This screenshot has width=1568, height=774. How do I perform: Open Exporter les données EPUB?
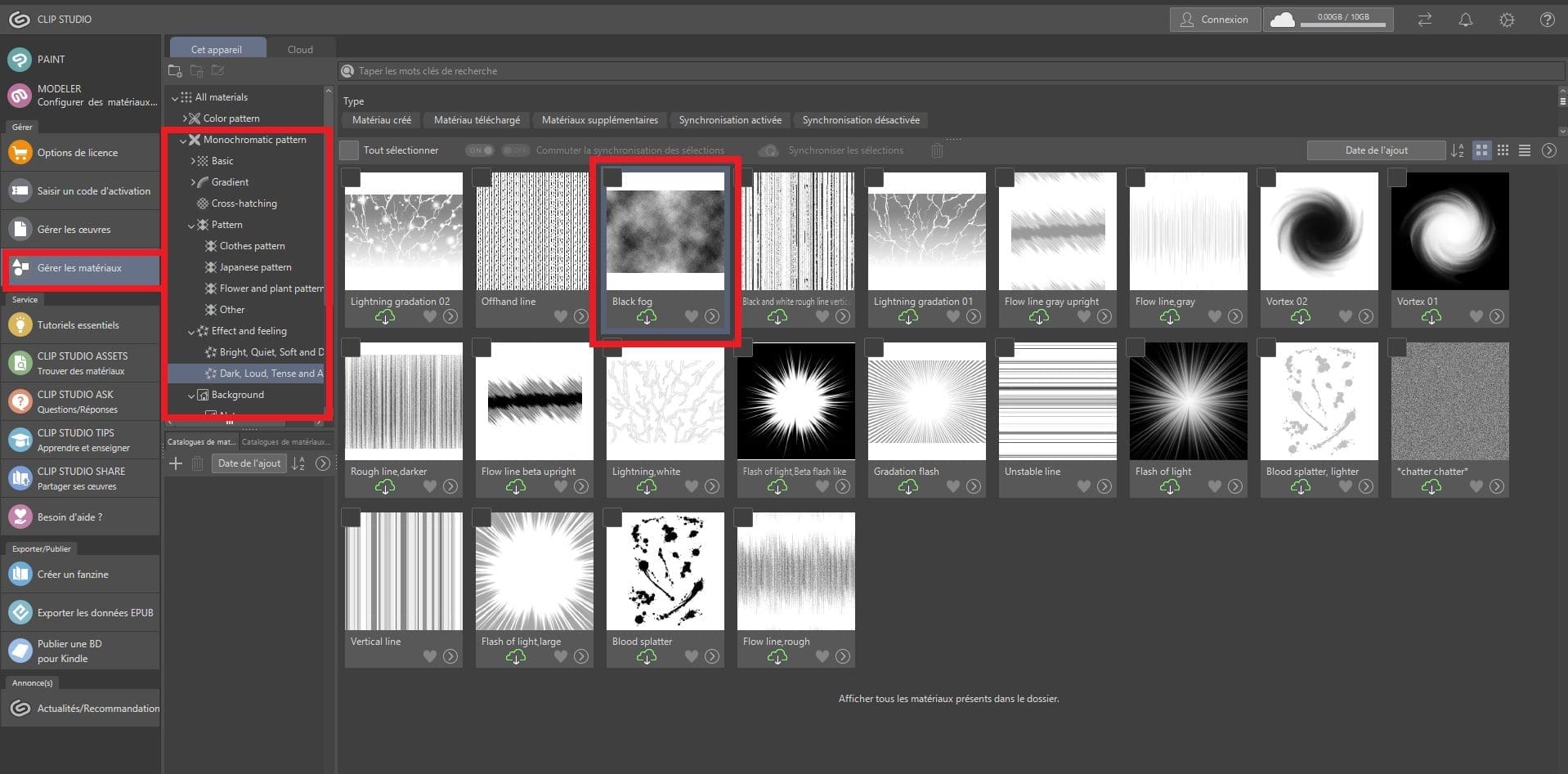pos(80,613)
